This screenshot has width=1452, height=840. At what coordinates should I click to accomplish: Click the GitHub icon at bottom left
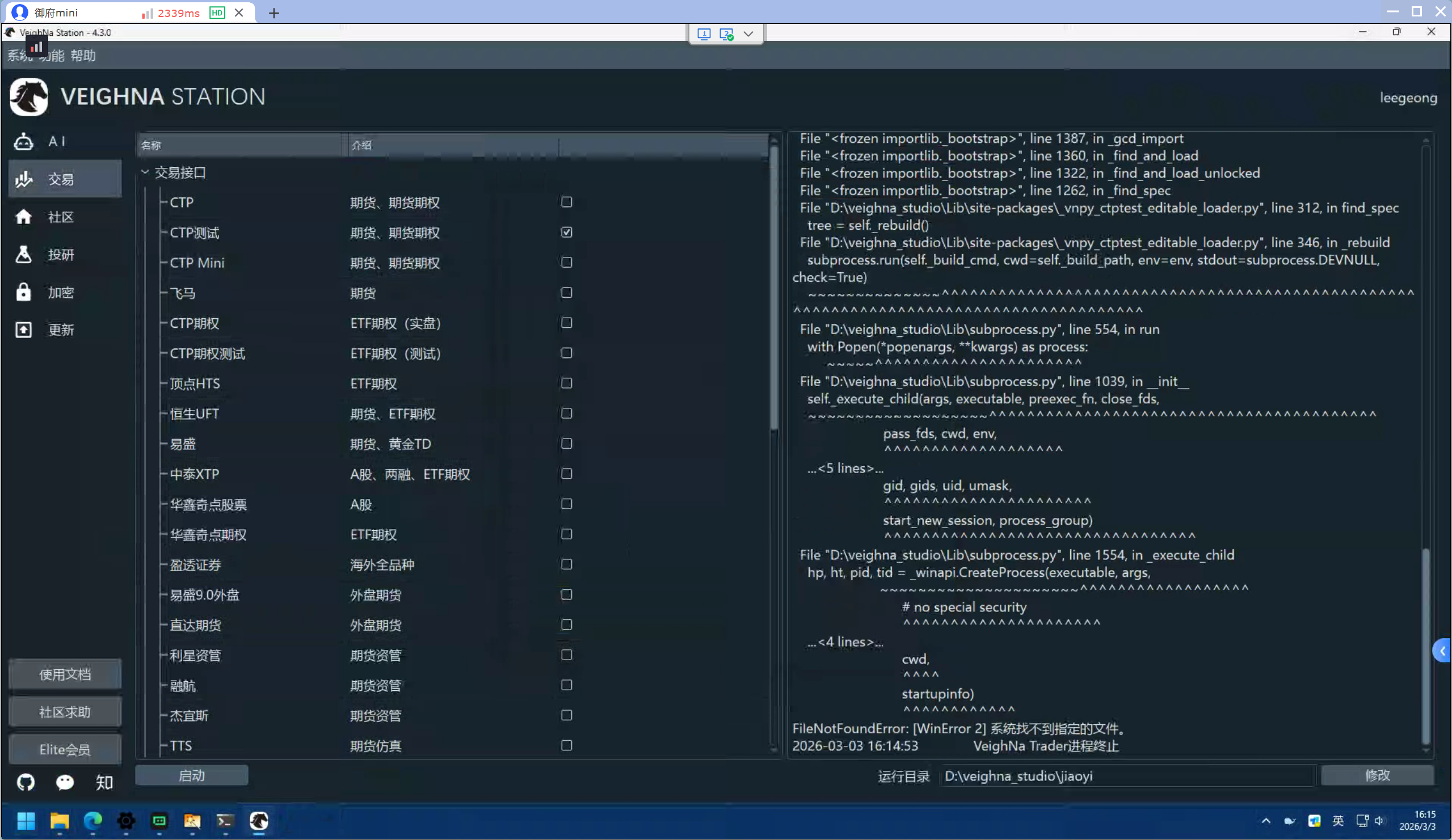tap(26, 782)
